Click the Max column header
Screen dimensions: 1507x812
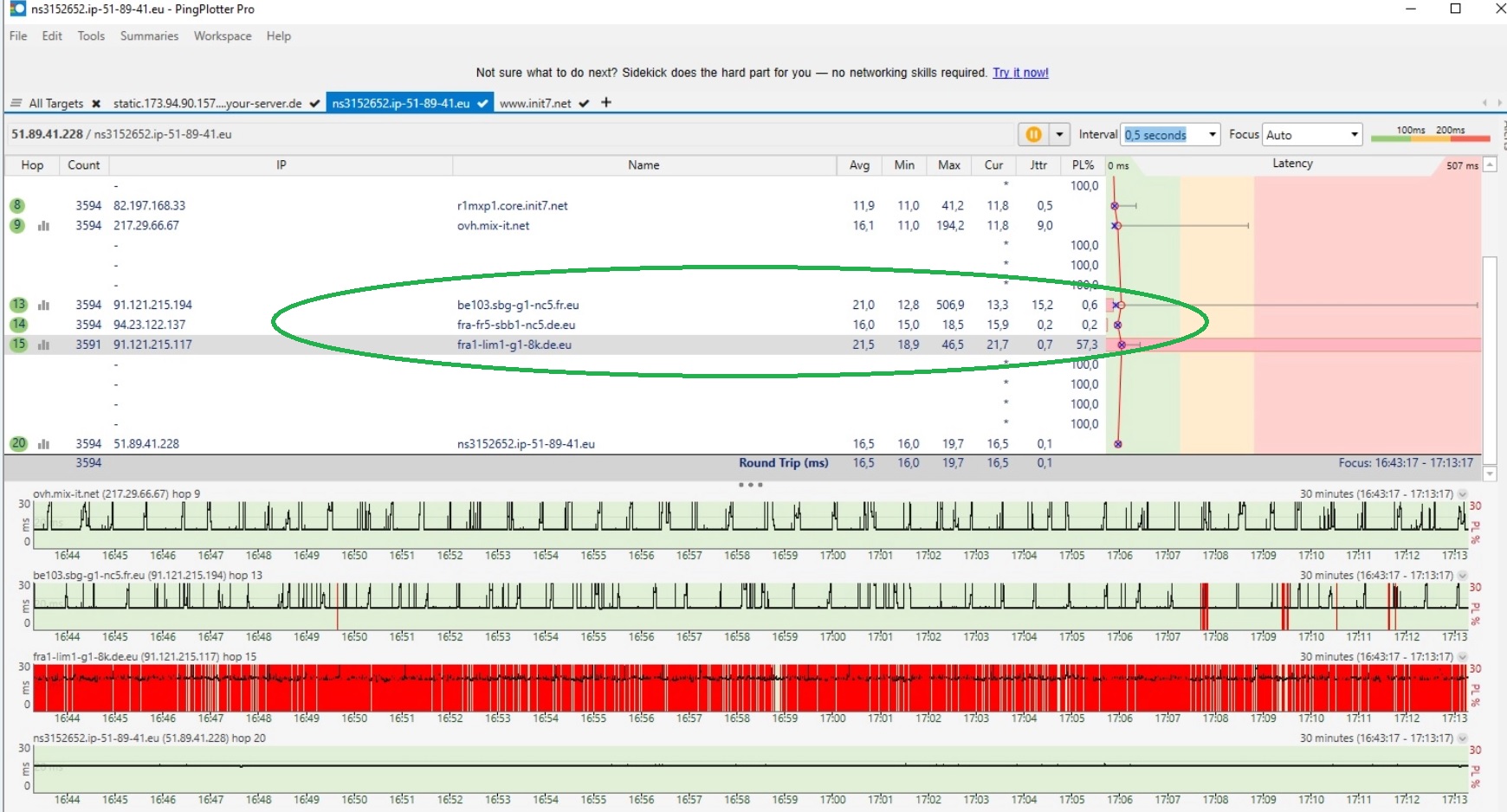pos(949,165)
